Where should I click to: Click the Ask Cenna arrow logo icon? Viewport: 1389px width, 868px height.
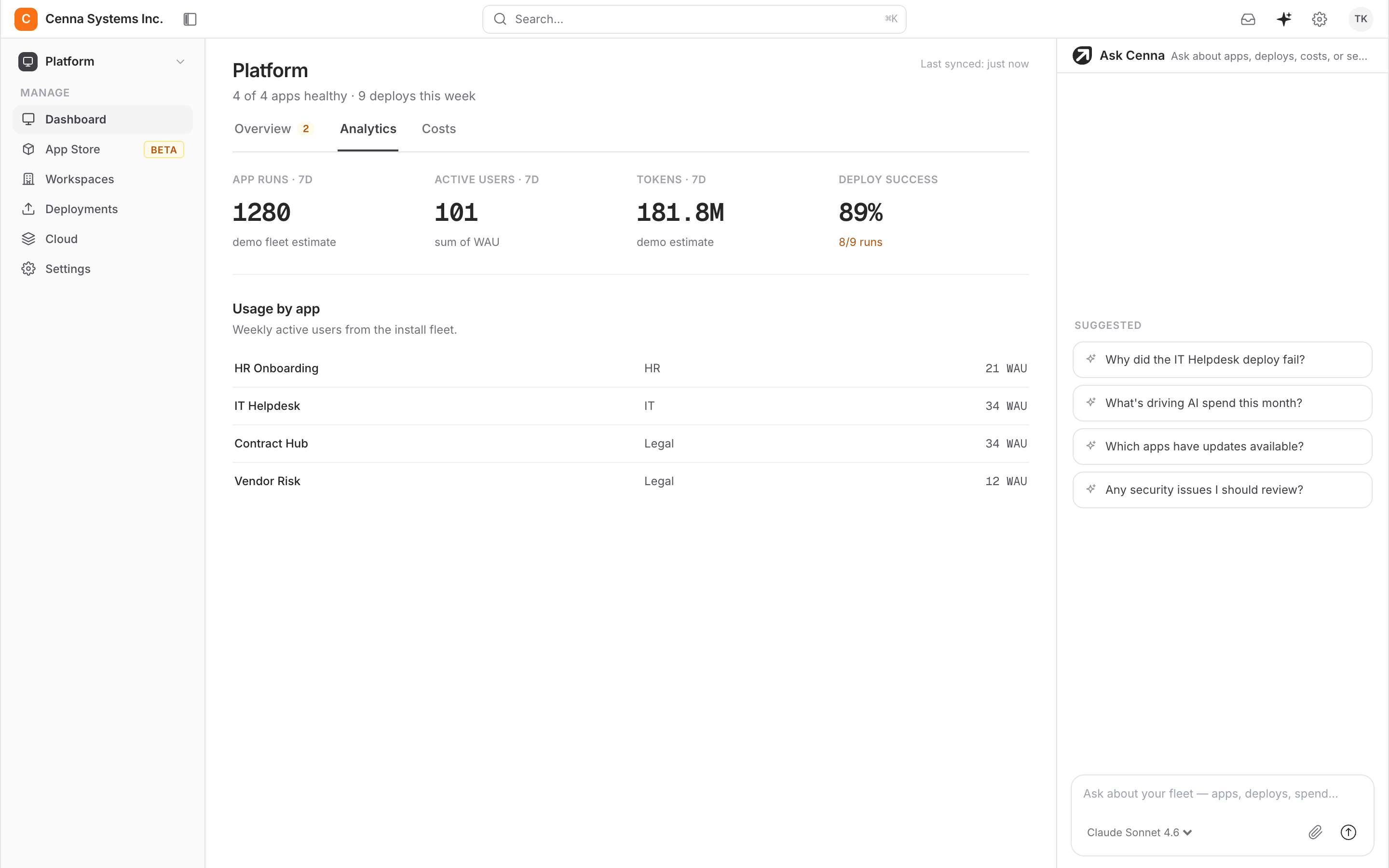point(1082,55)
